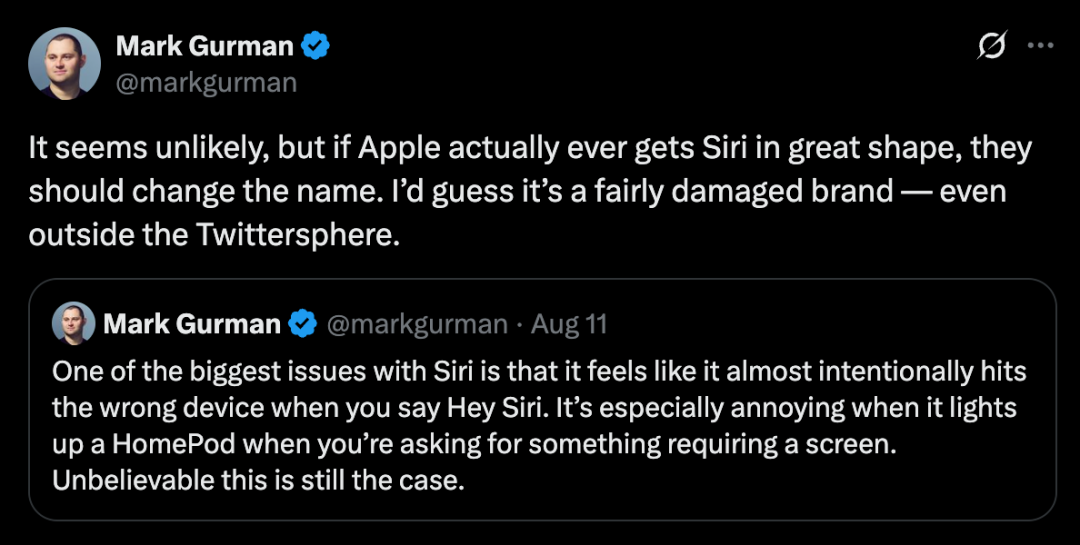The image size is (1080, 545).
Task: Open the quoted tweet about Hey Siri devices
Action: [x=540, y=425]
